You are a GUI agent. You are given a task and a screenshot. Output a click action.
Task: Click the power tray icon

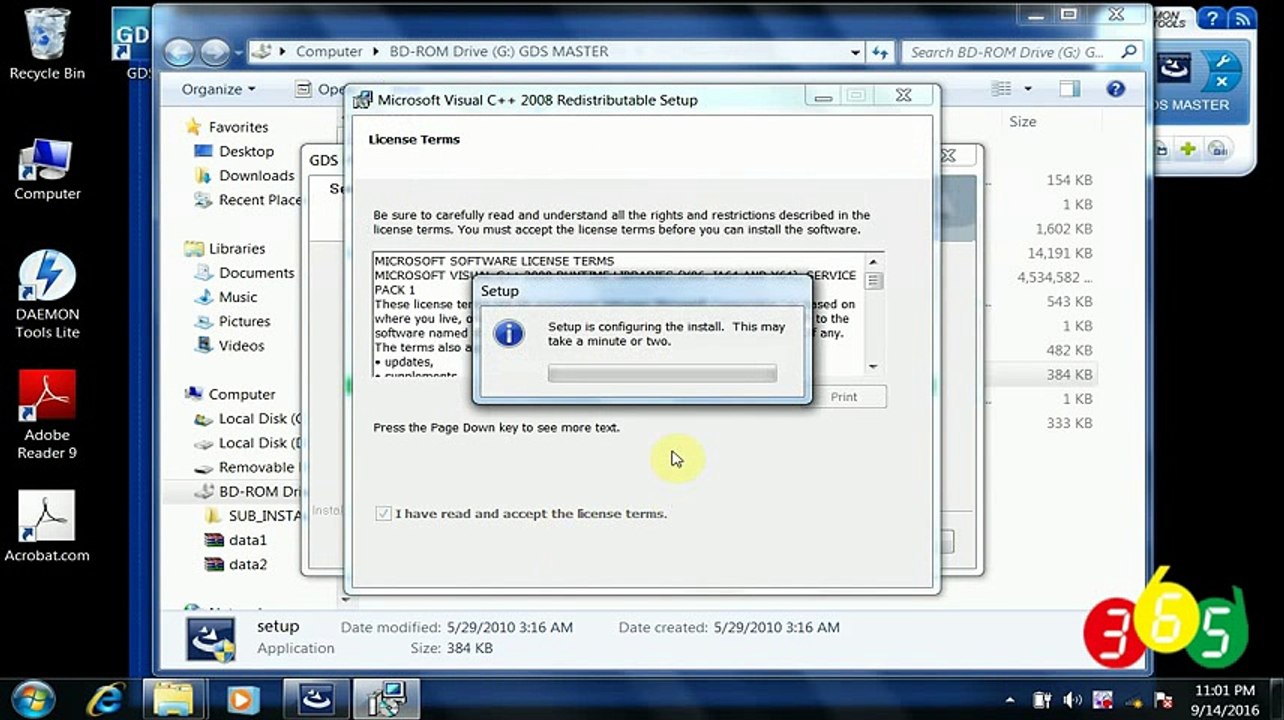click(x=1041, y=700)
